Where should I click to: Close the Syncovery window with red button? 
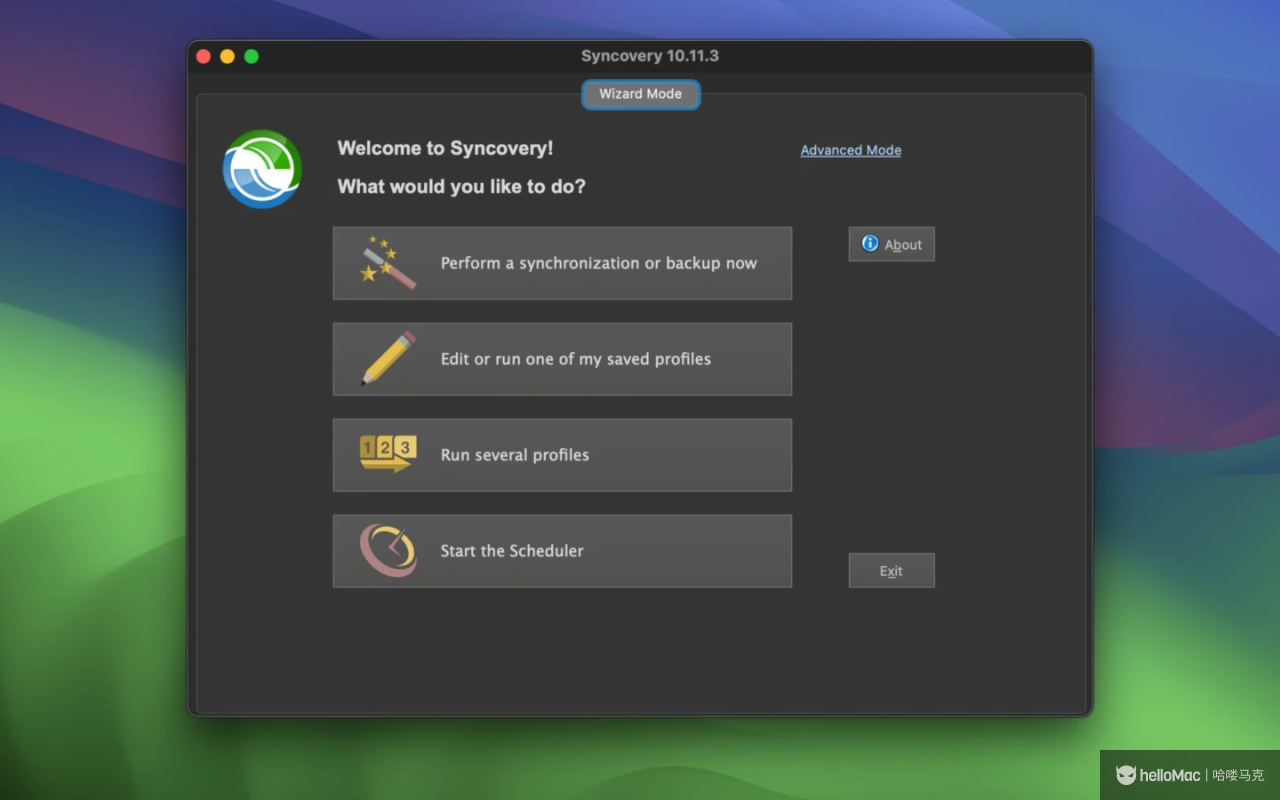[x=203, y=56]
